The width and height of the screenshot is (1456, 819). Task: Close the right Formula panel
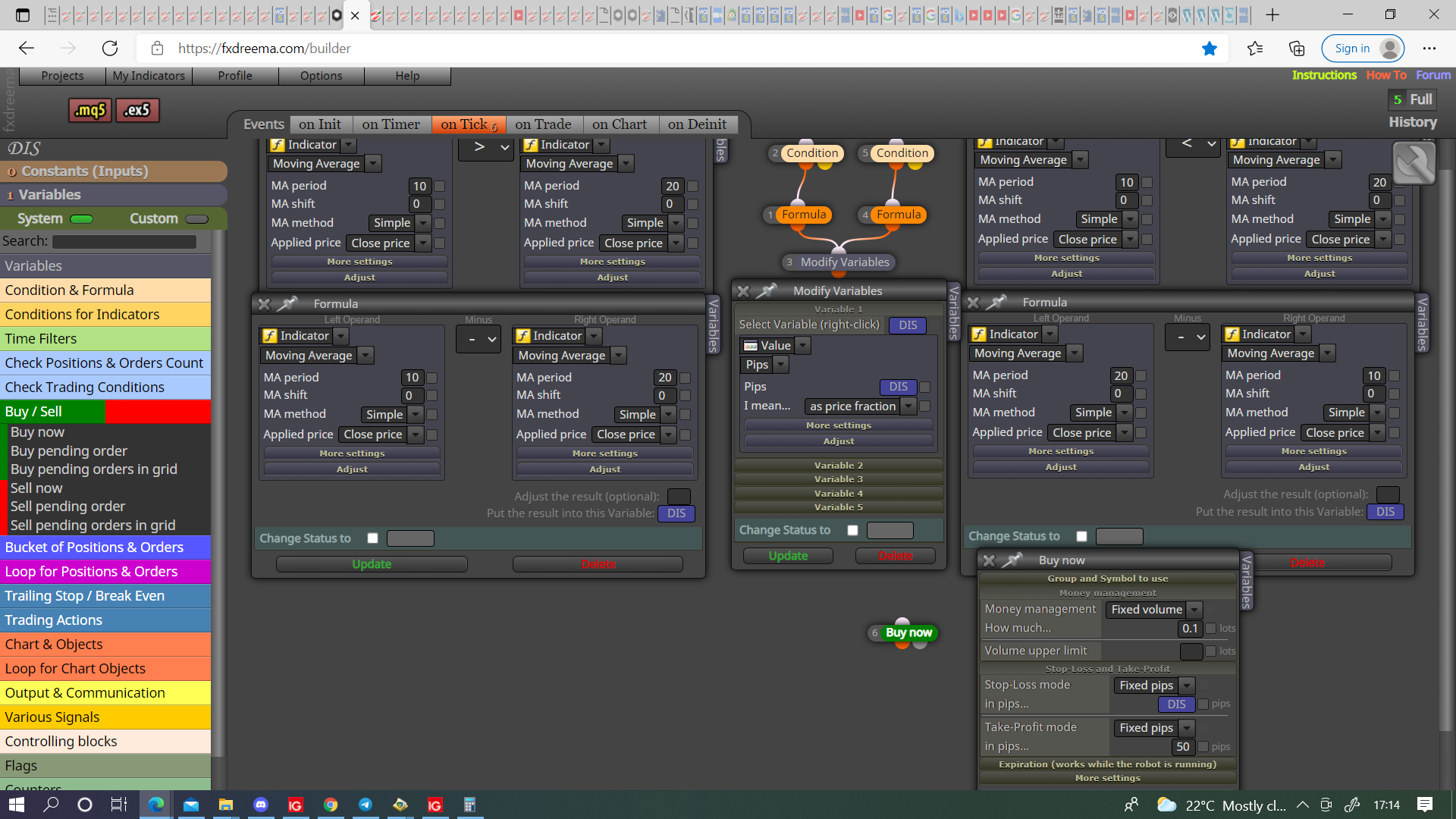(974, 303)
